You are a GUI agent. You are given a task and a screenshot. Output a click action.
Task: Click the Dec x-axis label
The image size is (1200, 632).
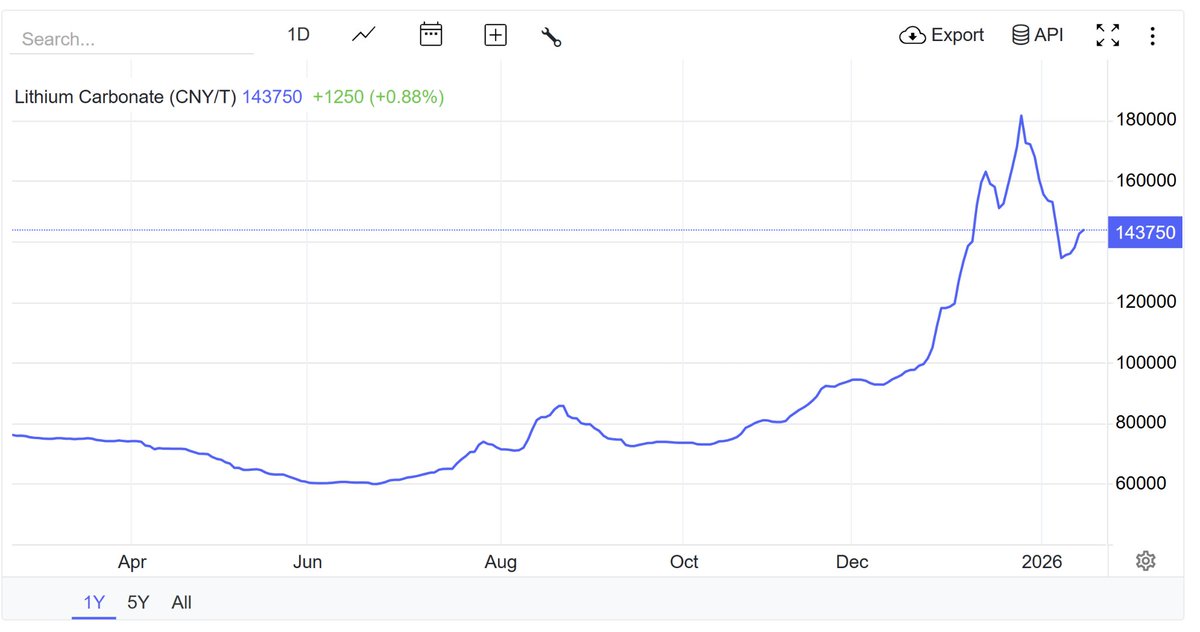(x=852, y=562)
